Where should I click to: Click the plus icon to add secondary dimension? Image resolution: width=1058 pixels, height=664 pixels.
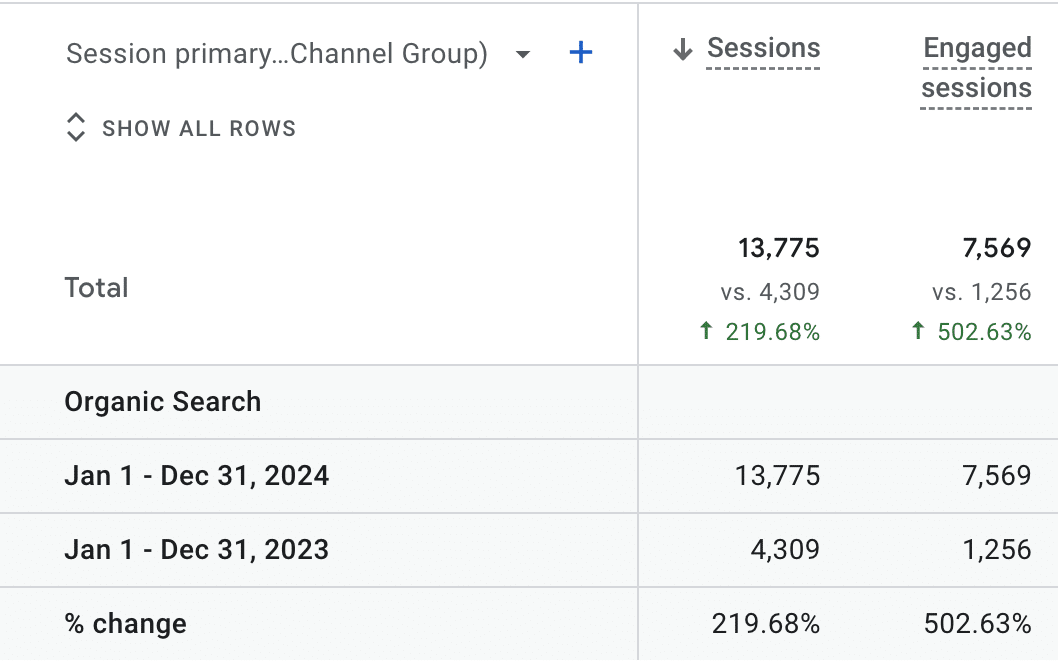pos(580,53)
